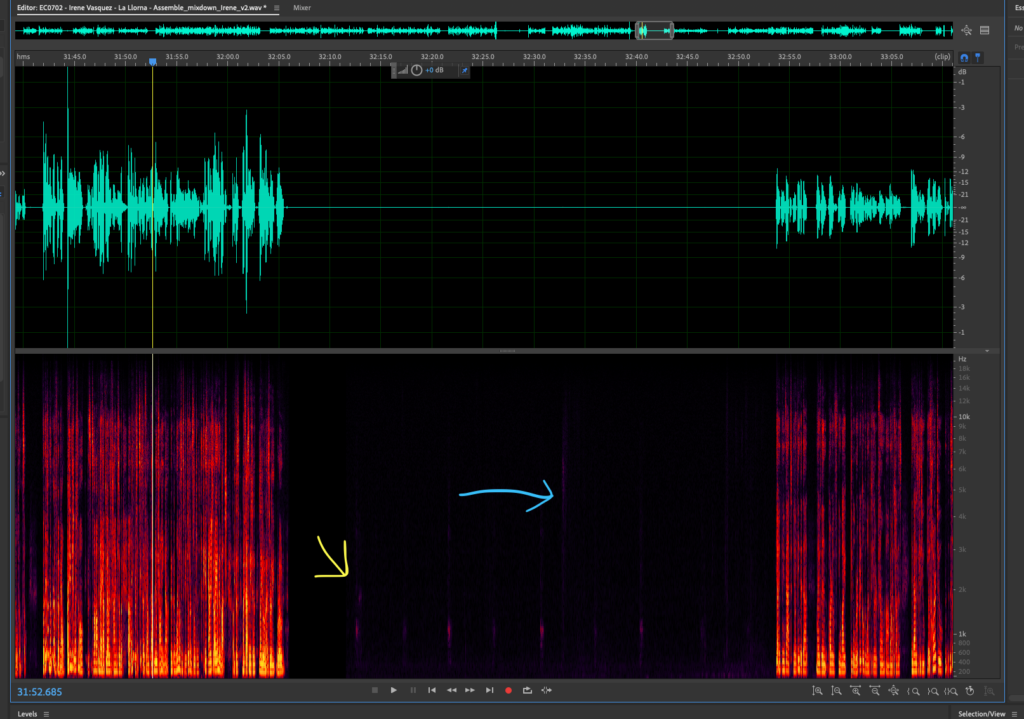The height and width of the screenshot is (719, 1024).
Task: Click the Stop playback button
Action: click(375, 690)
